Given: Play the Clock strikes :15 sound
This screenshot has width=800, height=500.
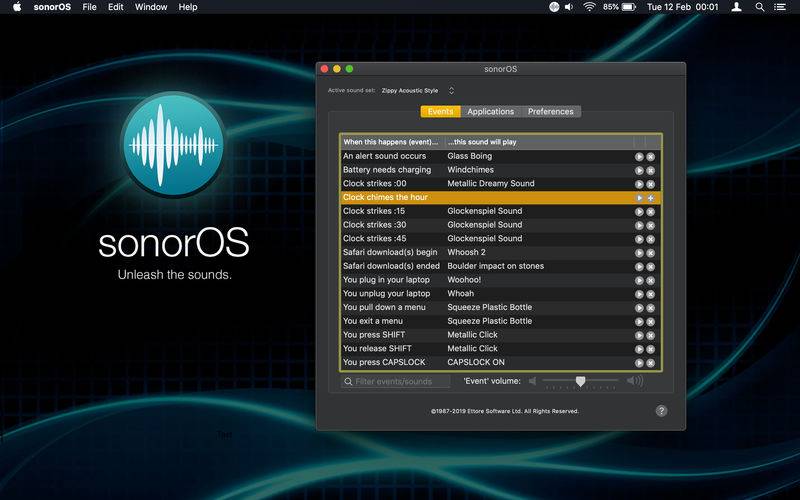Looking at the screenshot, I should (x=639, y=212).
